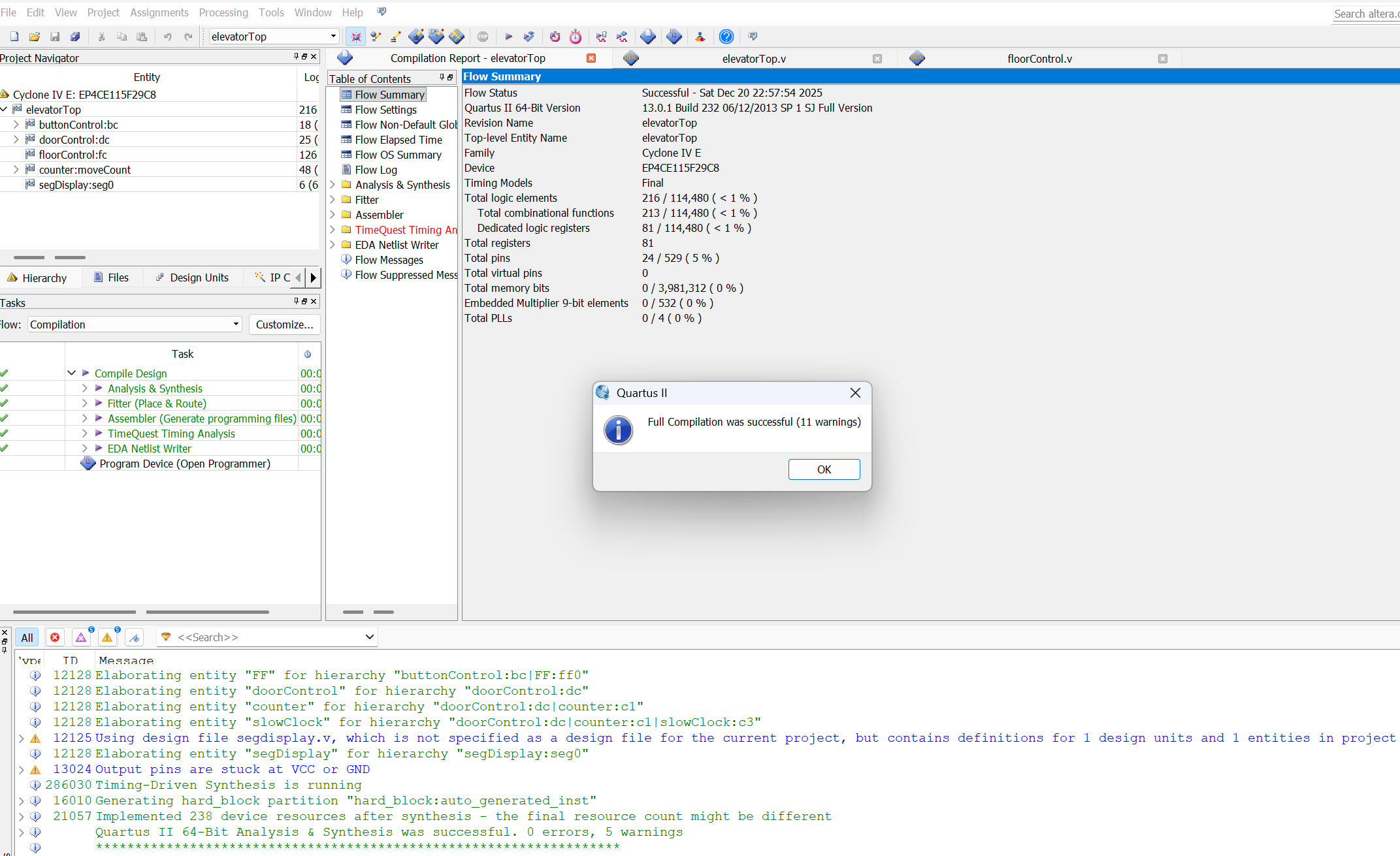
Task: Switch to the Files navigator tab
Action: click(x=112, y=277)
